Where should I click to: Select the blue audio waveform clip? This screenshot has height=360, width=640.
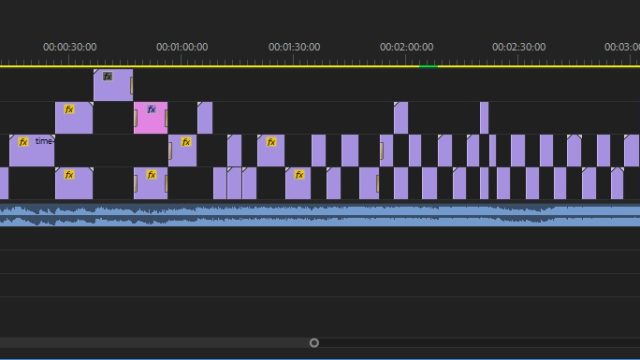click(x=320, y=216)
